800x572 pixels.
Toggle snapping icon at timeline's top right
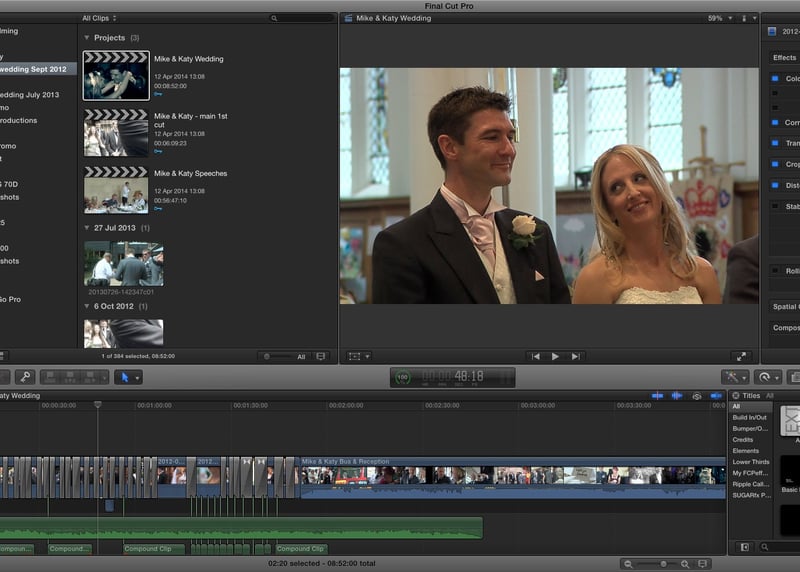[x=716, y=396]
